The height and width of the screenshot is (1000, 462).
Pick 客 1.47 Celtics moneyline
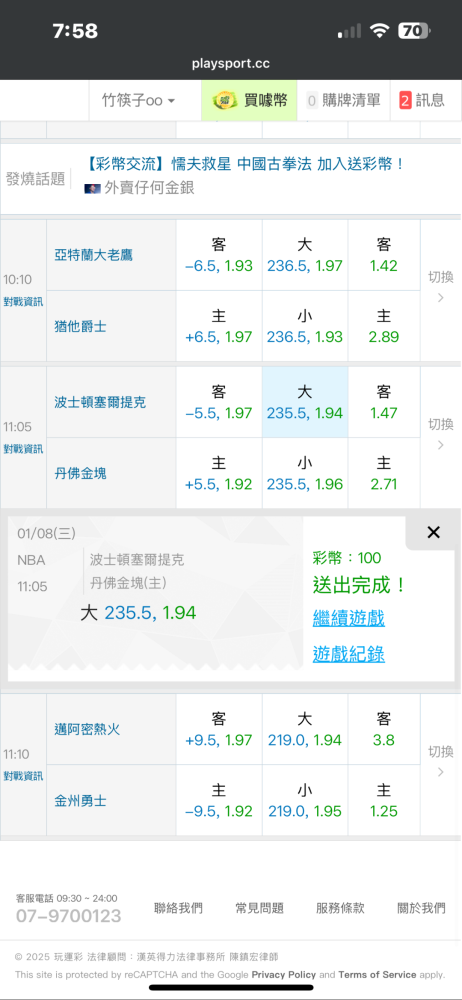point(384,402)
